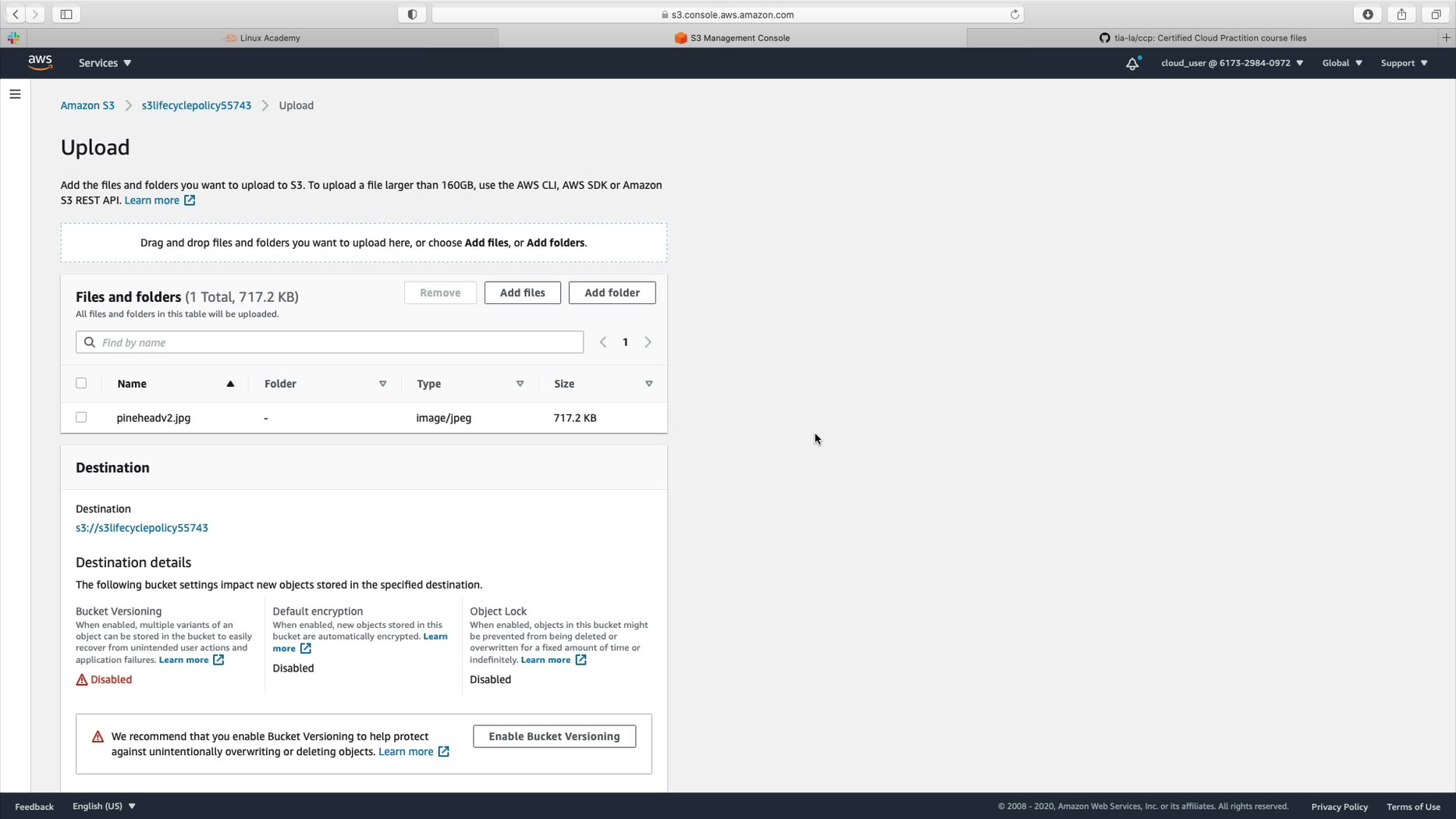Open the cloud_user account dropdown
The height and width of the screenshot is (819, 1456).
(x=1232, y=63)
